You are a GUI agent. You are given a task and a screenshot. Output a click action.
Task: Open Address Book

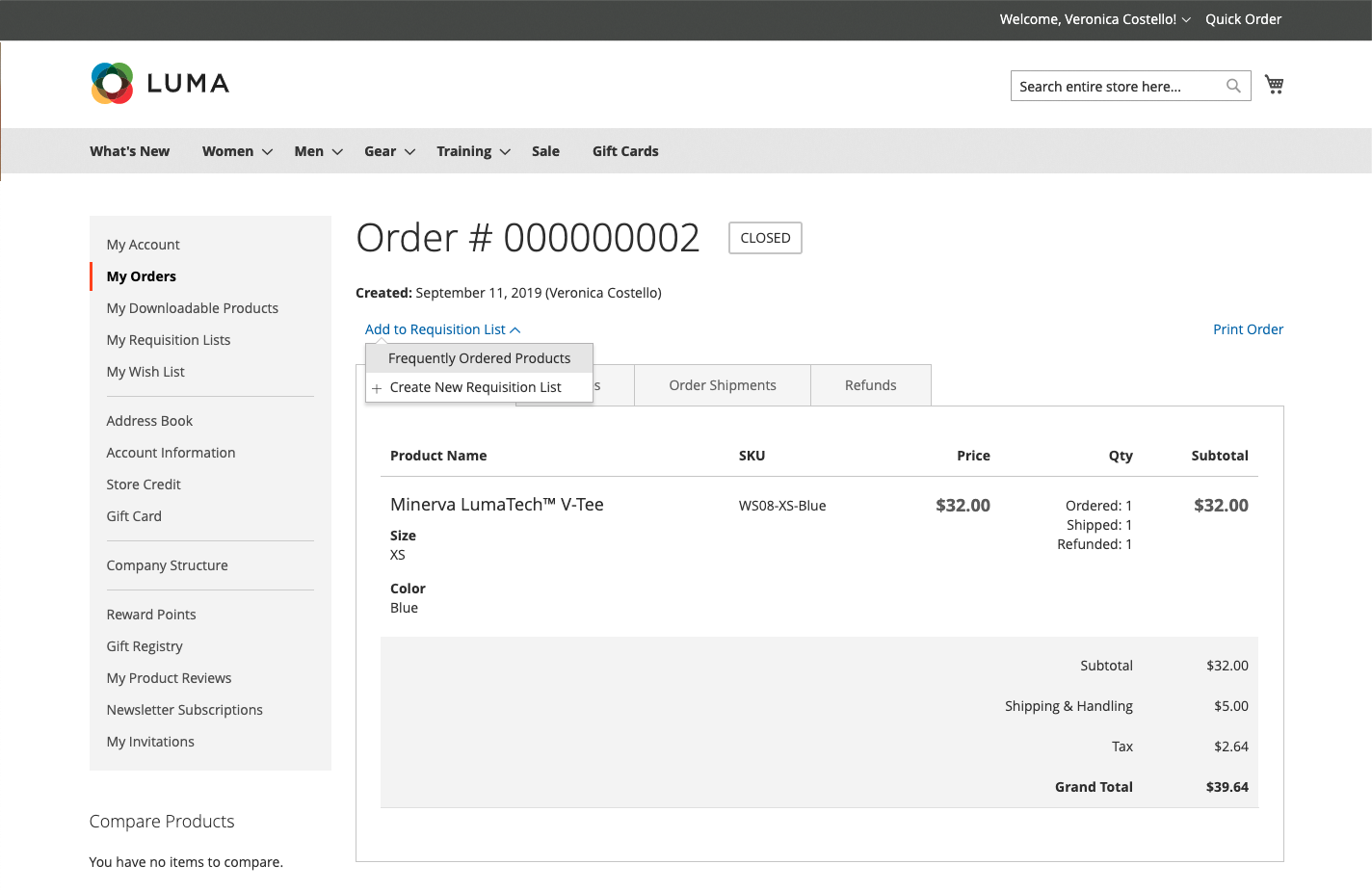149,421
